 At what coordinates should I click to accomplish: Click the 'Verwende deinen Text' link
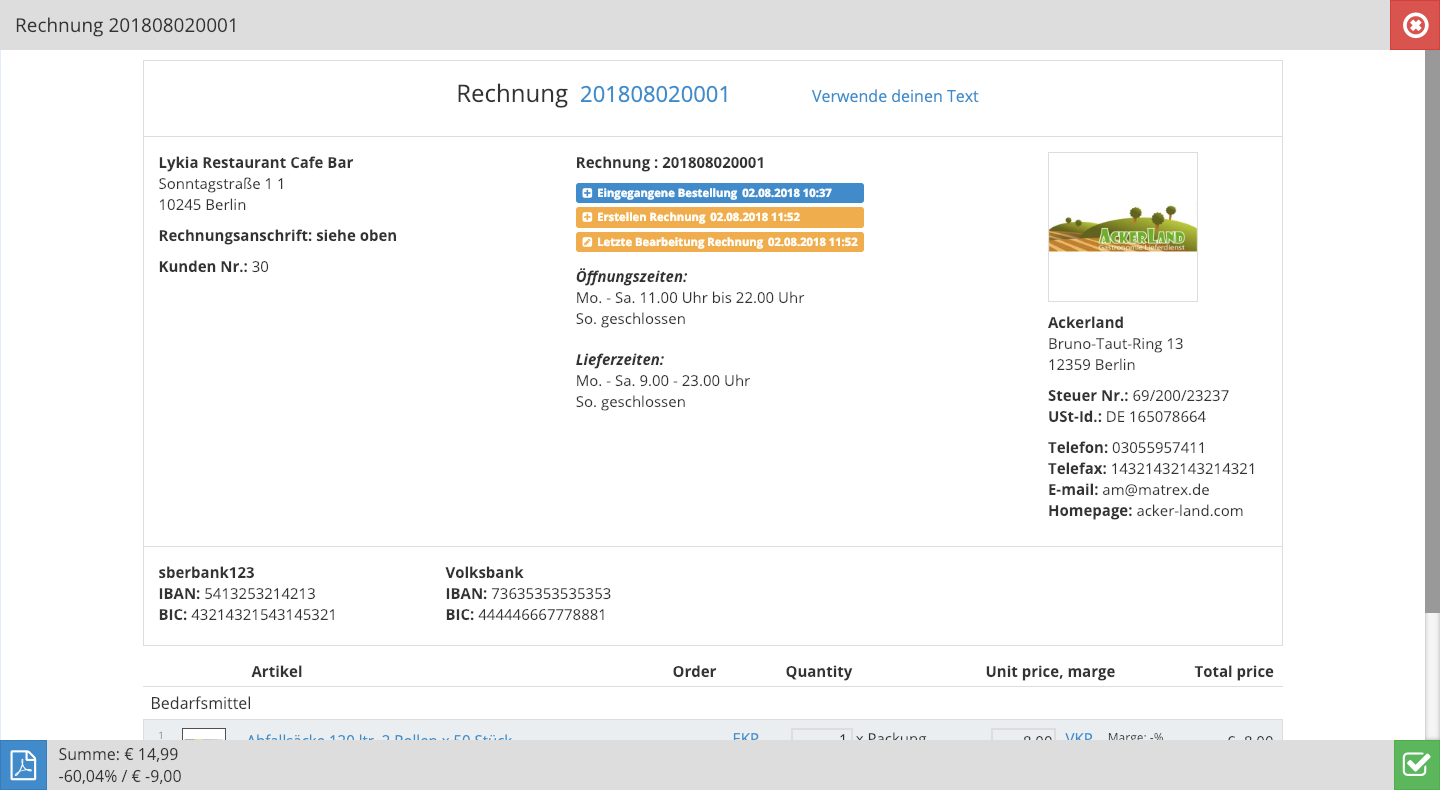895,96
